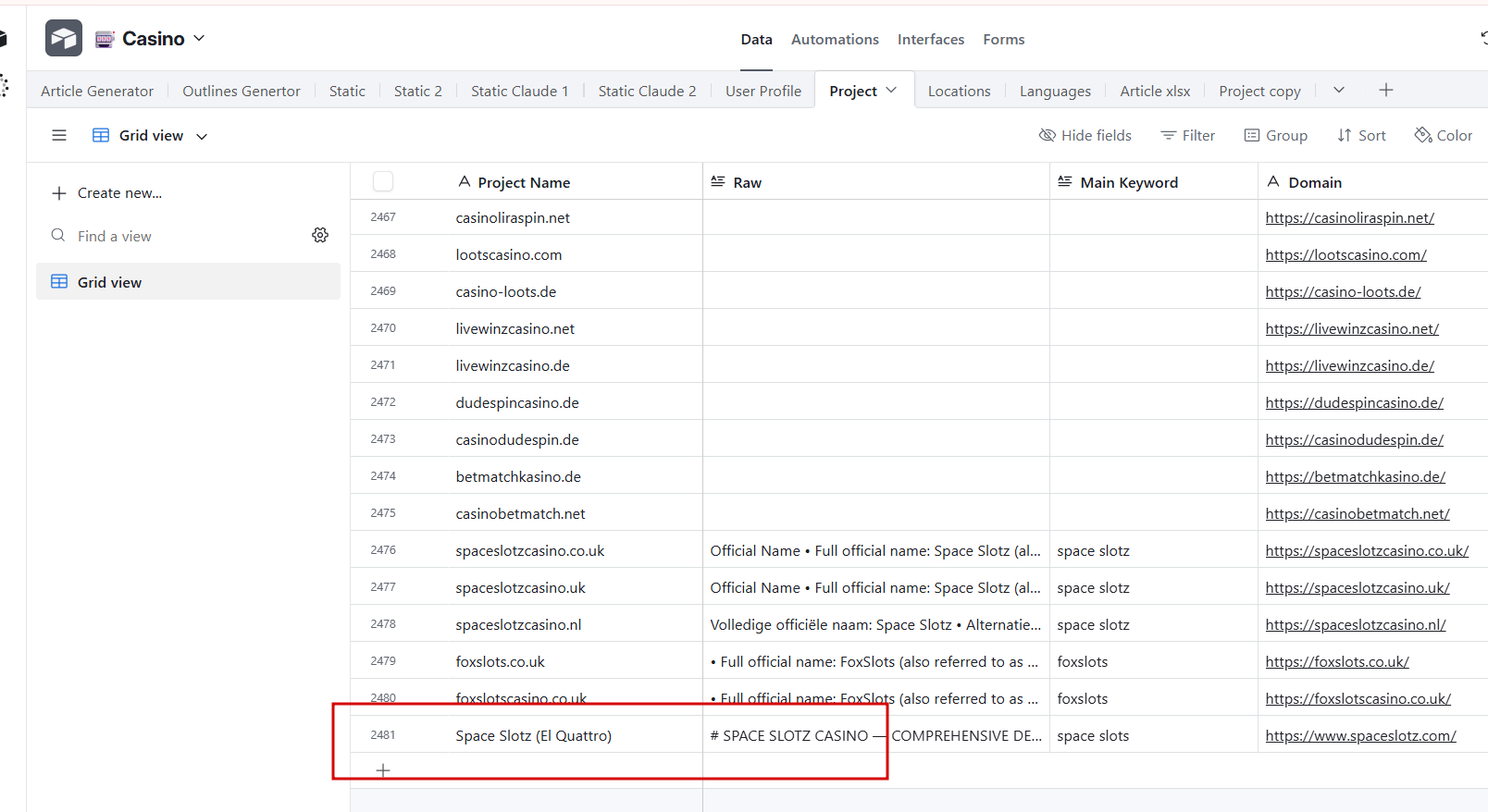Image resolution: width=1488 pixels, height=812 pixels.
Task: Open the Static table tab
Action: coord(347,91)
